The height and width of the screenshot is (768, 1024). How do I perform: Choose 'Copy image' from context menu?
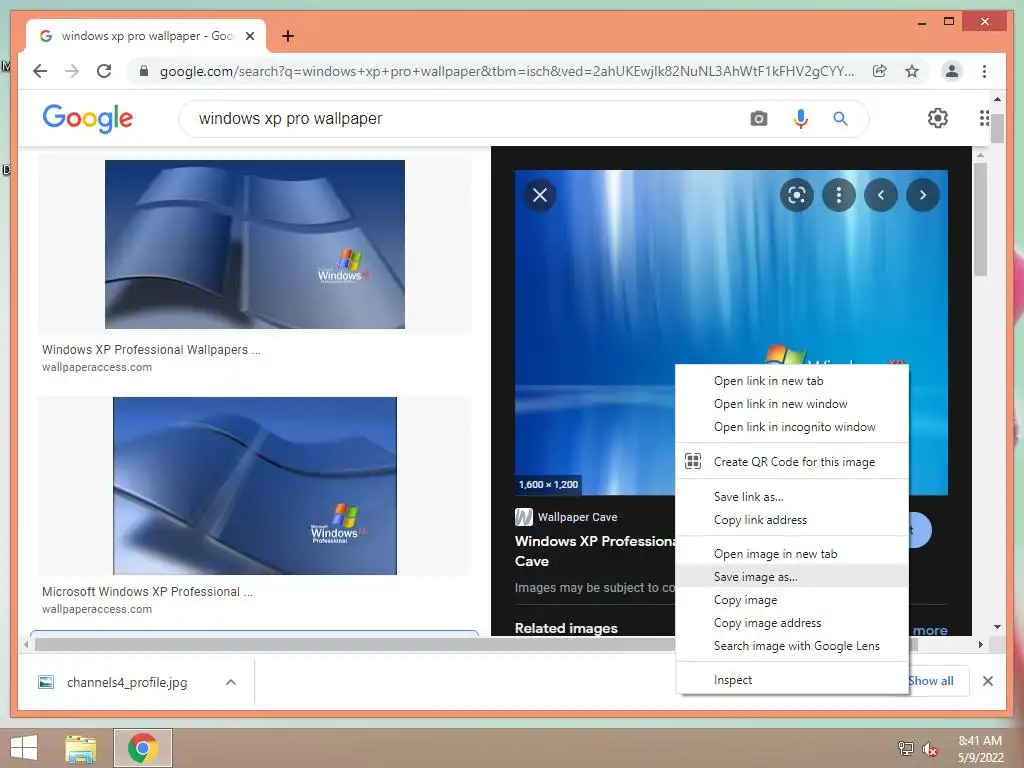click(792, 600)
